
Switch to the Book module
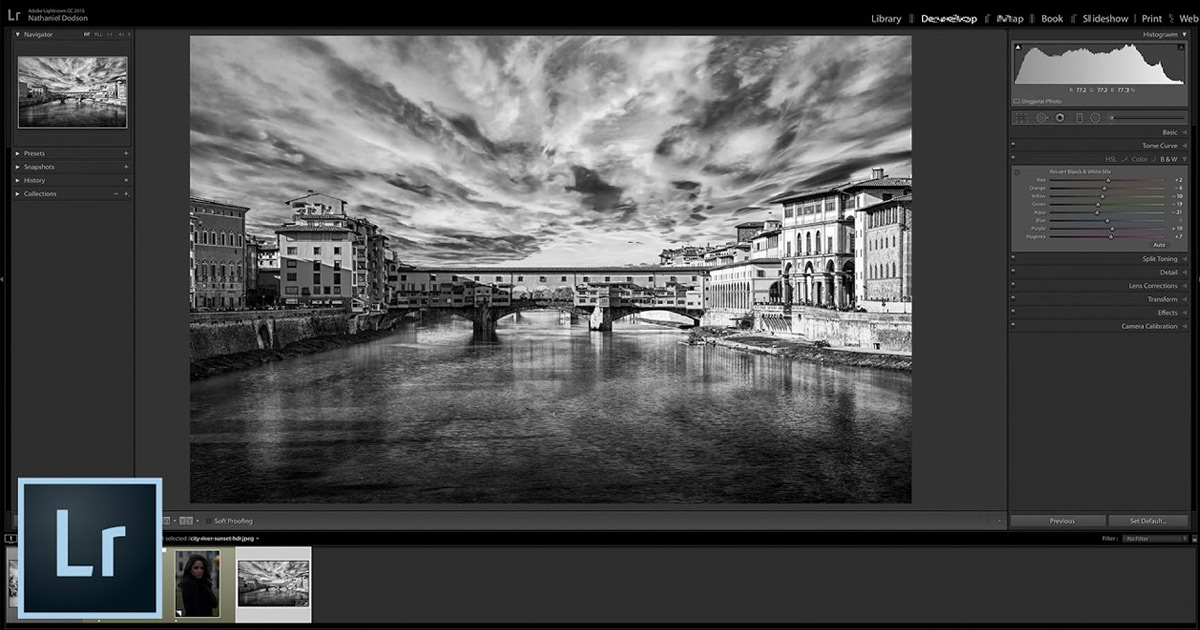[x=1052, y=19]
